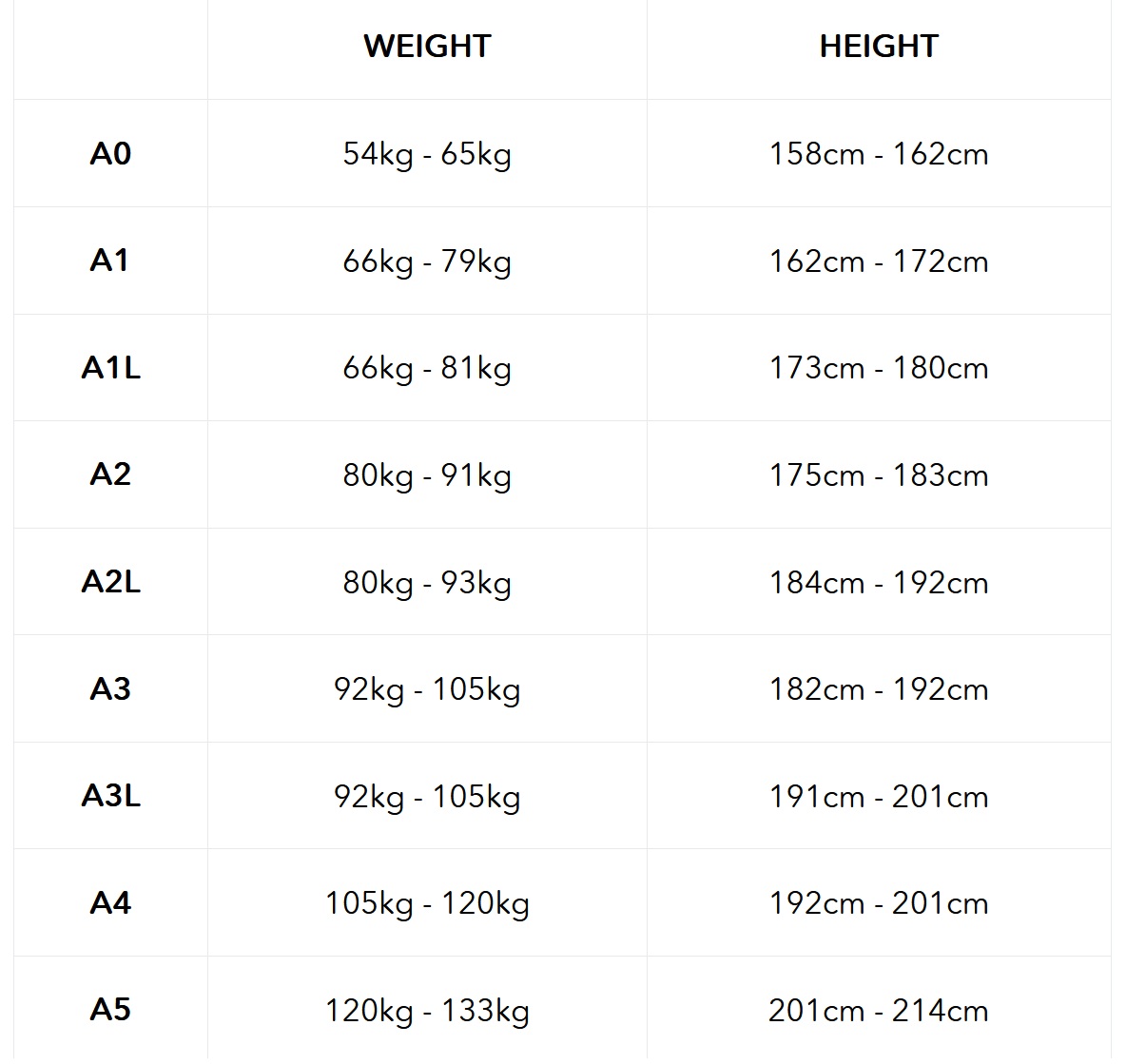Select the A4 size row label

tap(110, 903)
